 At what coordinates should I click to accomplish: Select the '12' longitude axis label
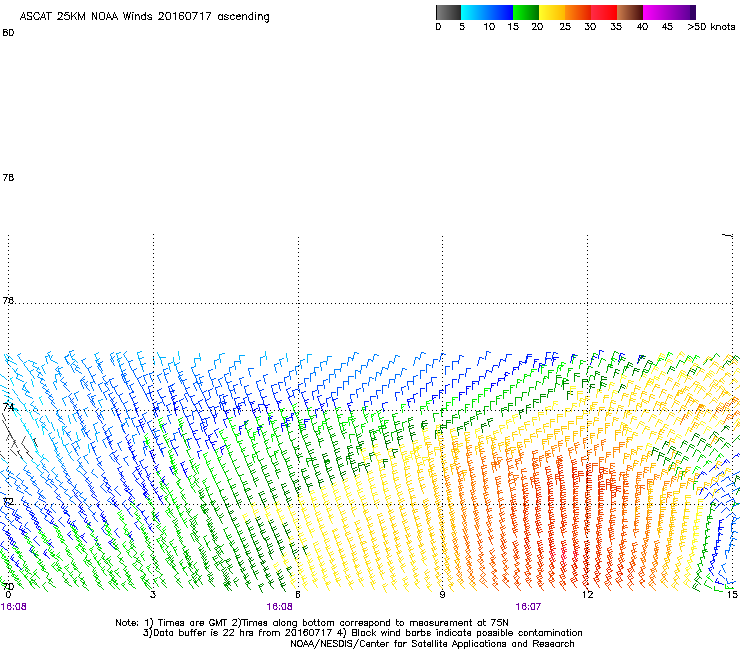588,595
